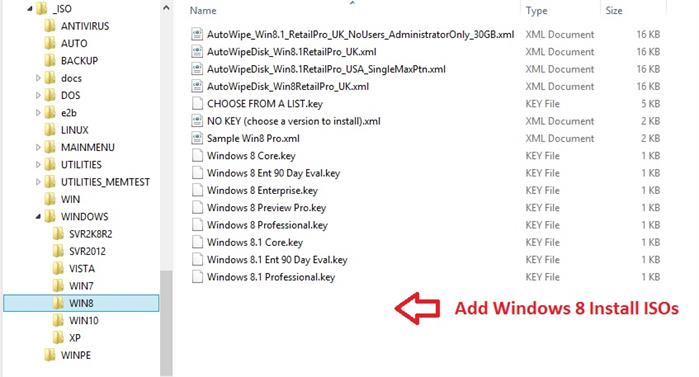This screenshot has height=377, width=699.
Task: Click the Windows 8.1 Professional.key file icon
Action: 197,277
